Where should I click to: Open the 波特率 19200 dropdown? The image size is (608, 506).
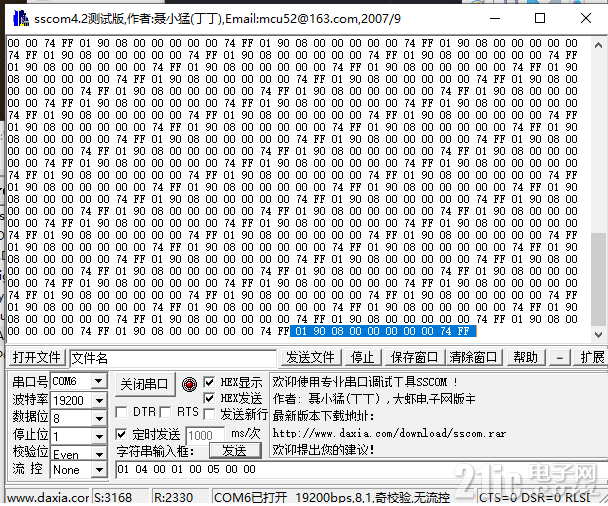99,400
